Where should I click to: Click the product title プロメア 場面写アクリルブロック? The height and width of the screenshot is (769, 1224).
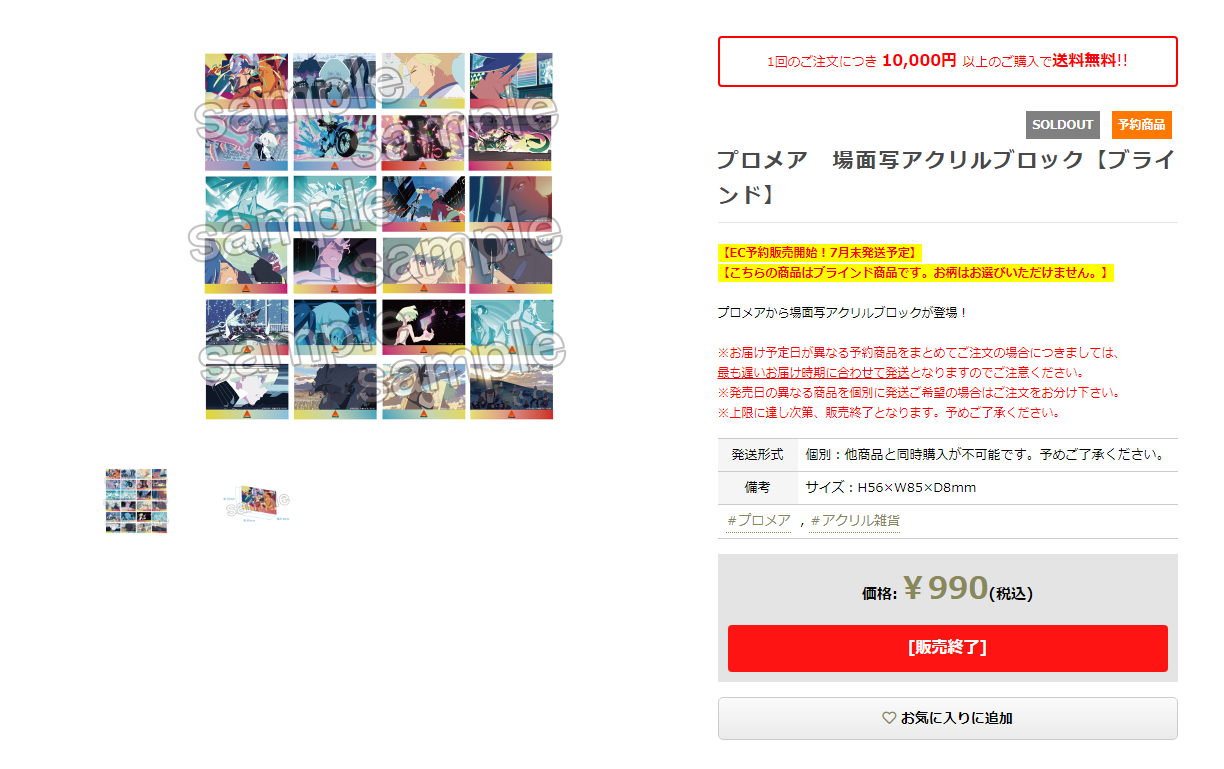point(947,176)
